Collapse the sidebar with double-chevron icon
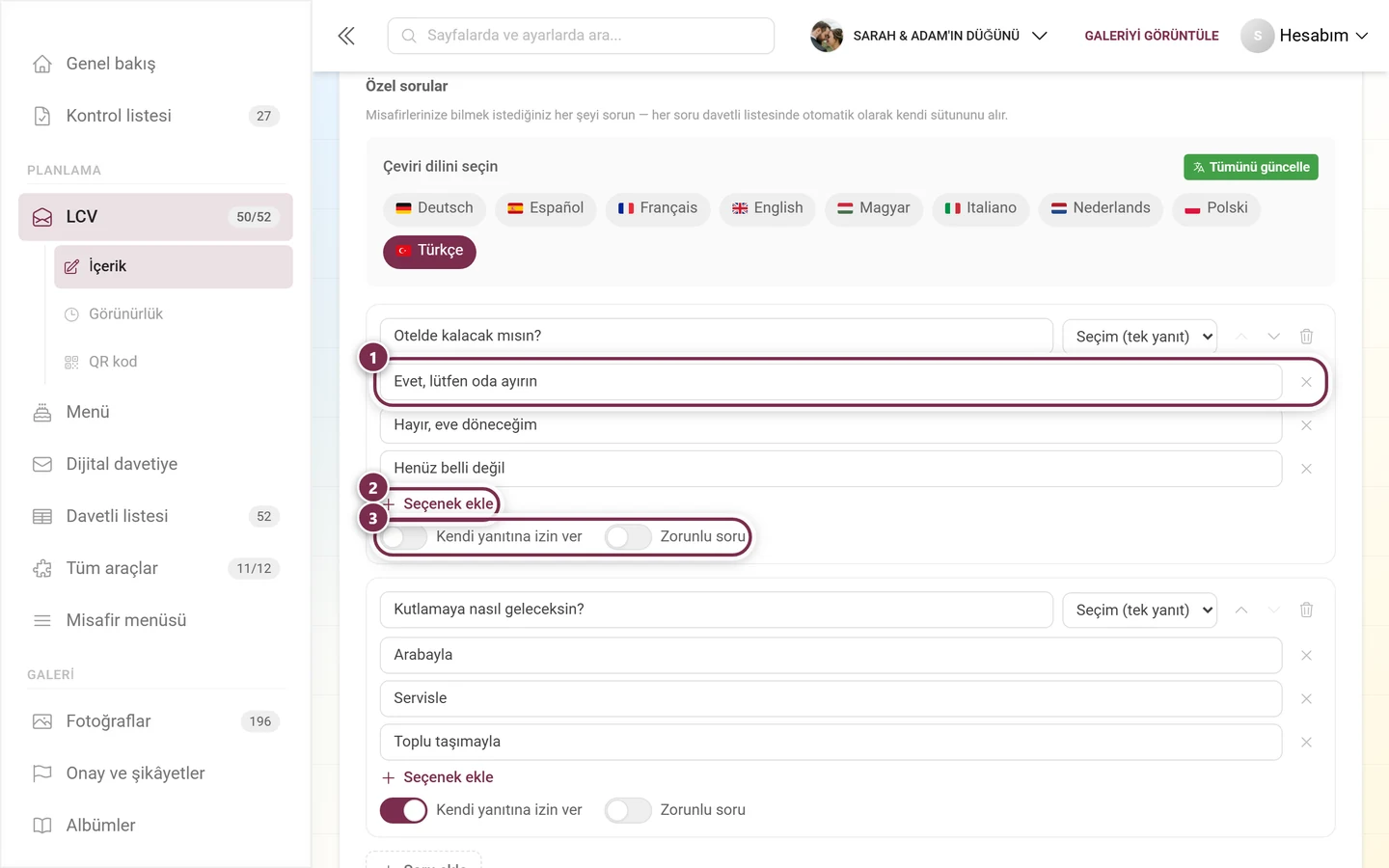1389x868 pixels. (346, 36)
